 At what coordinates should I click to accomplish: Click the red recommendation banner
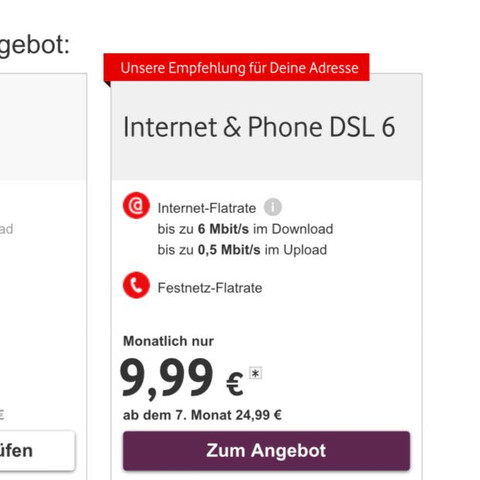pyautogui.click(x=236, y=67)
